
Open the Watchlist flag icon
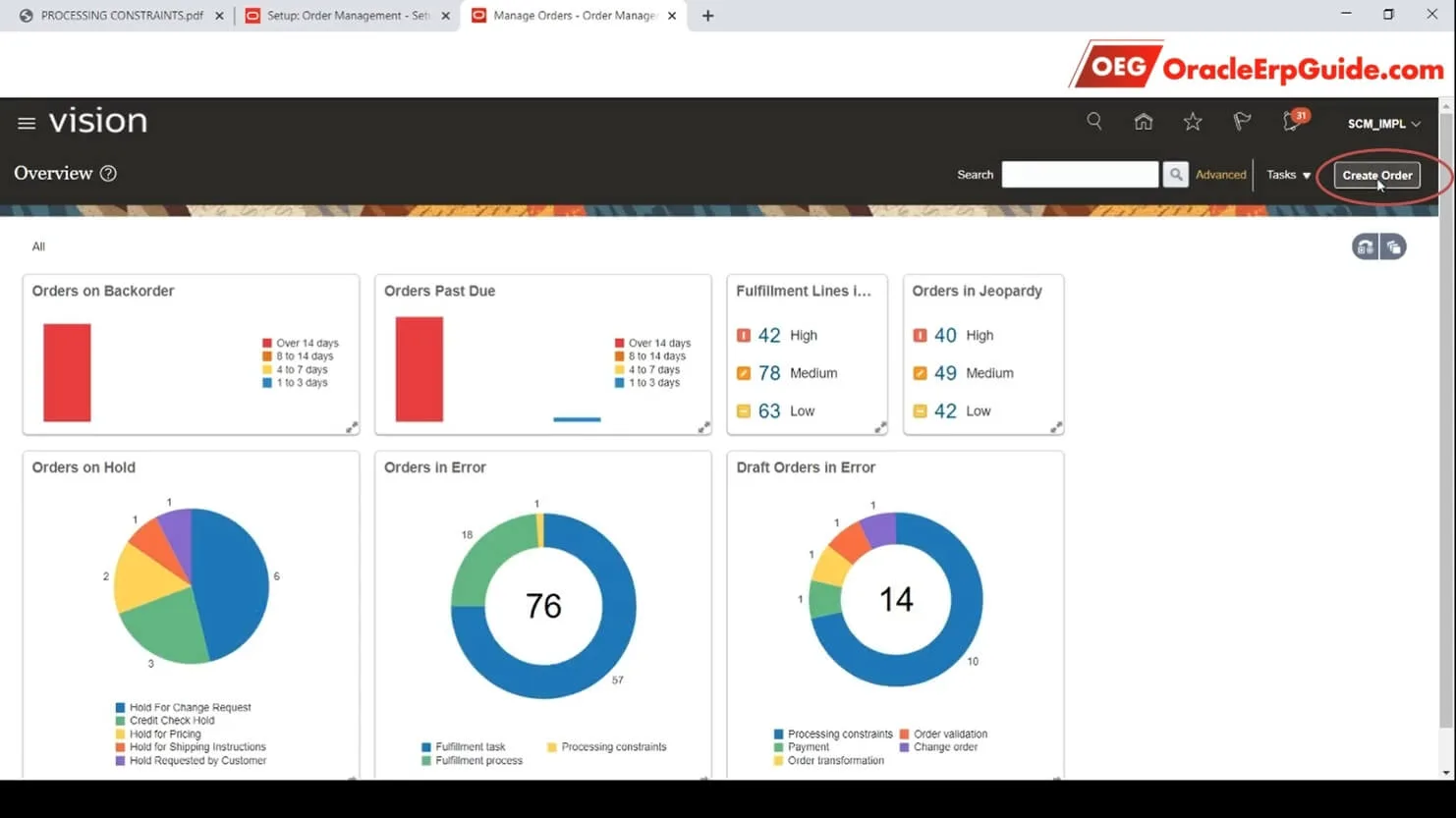(1242, 122)
